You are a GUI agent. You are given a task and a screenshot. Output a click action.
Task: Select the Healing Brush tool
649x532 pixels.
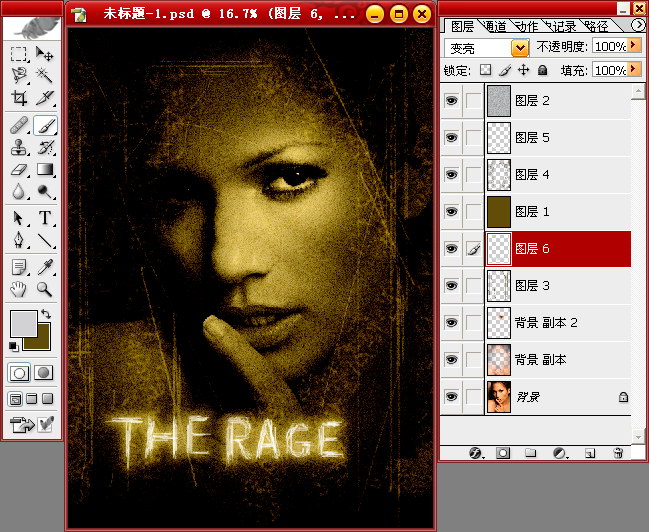click(19, 125)
